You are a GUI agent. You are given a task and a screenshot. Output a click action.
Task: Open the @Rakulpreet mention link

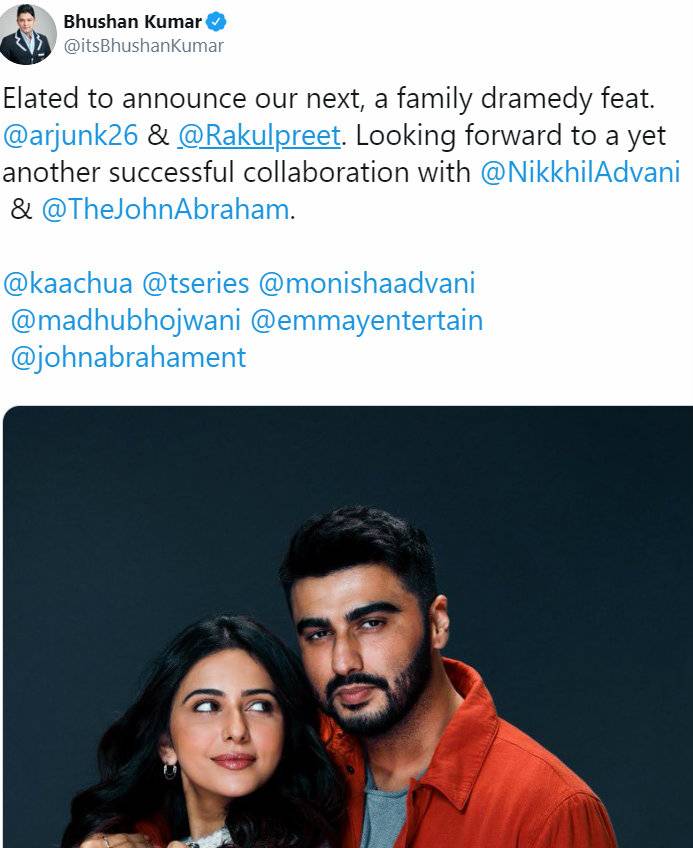pos(258,135)
